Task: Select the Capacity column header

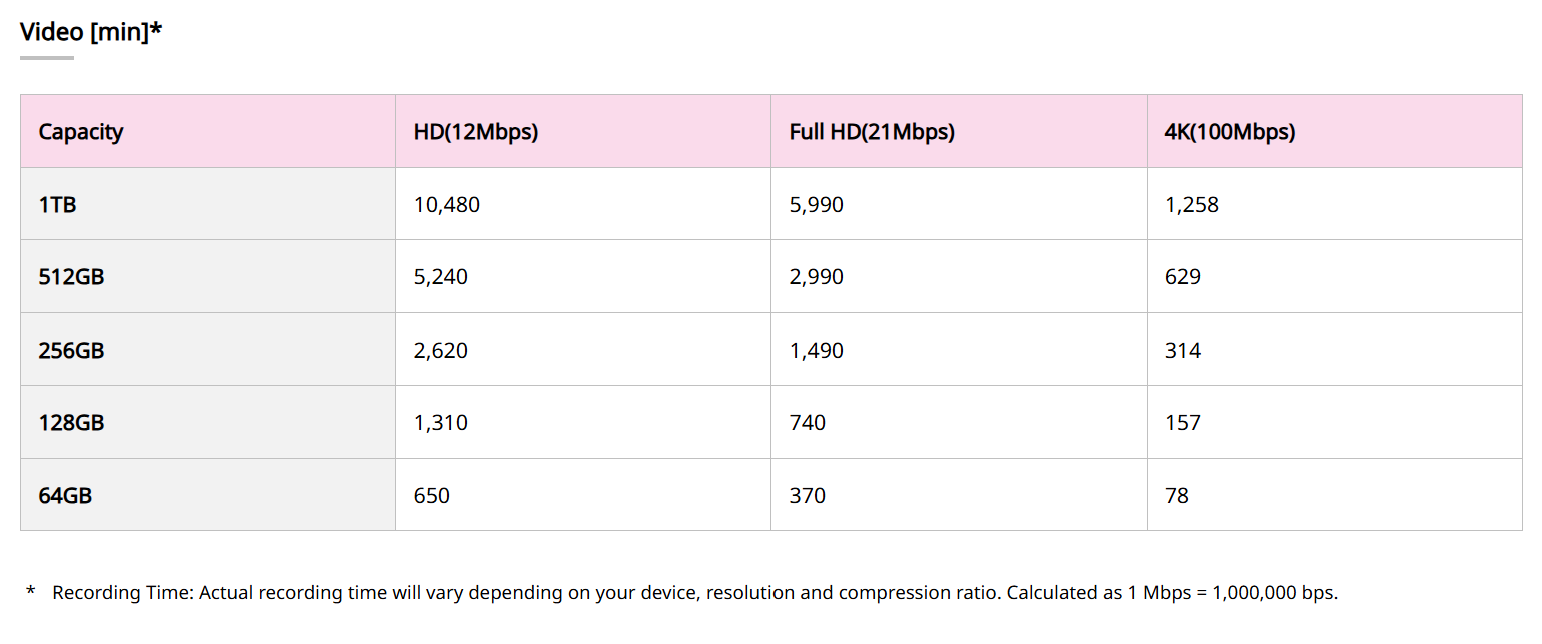Action: point(81,132)
